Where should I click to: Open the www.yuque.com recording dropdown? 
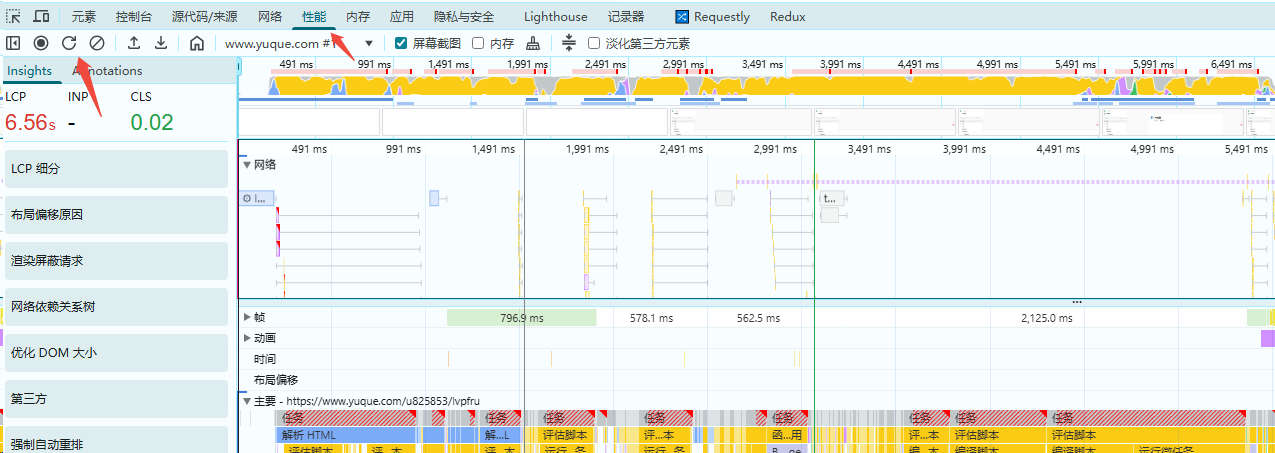coord(369,43)
